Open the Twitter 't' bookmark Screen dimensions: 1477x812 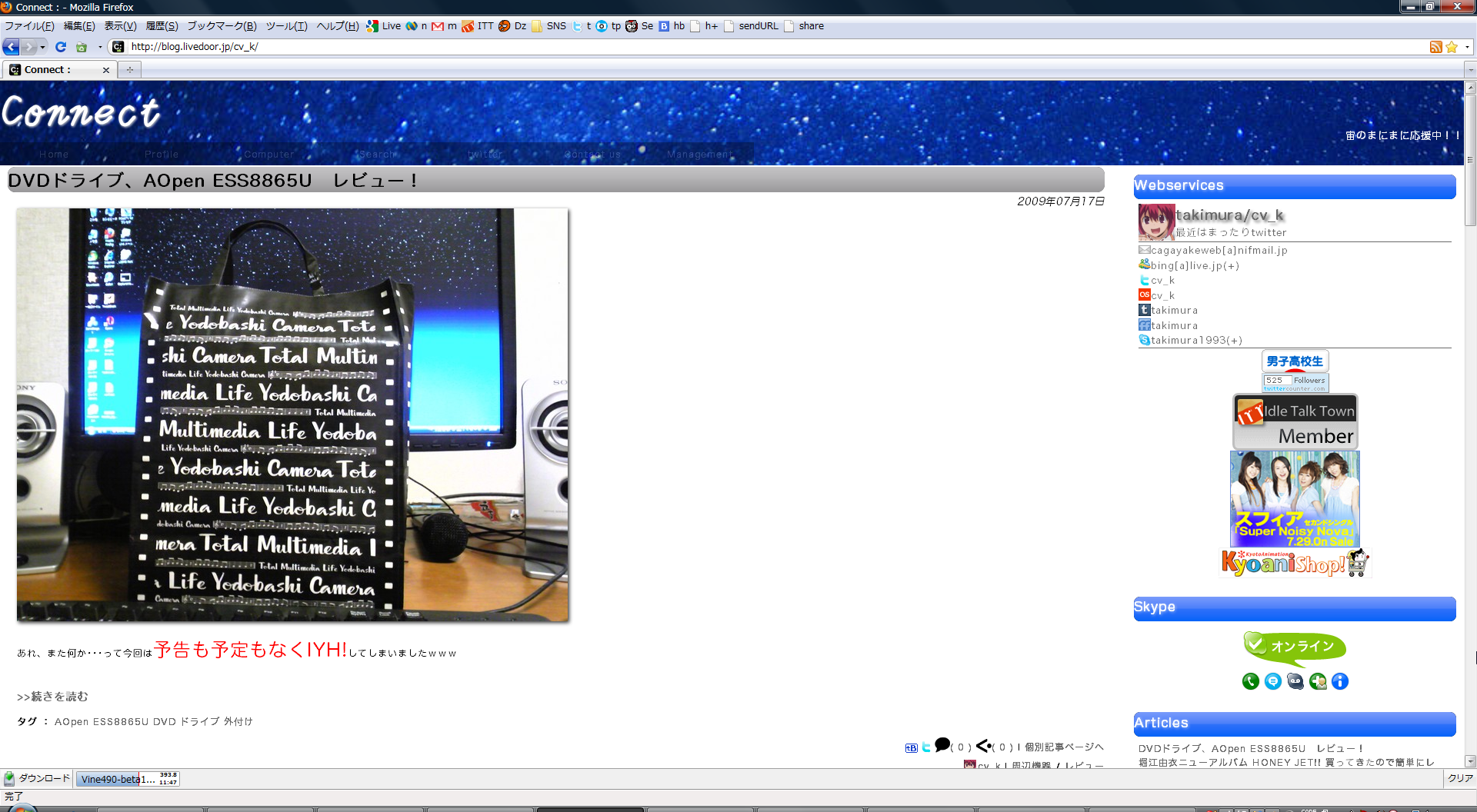click(x=582, y=26)
